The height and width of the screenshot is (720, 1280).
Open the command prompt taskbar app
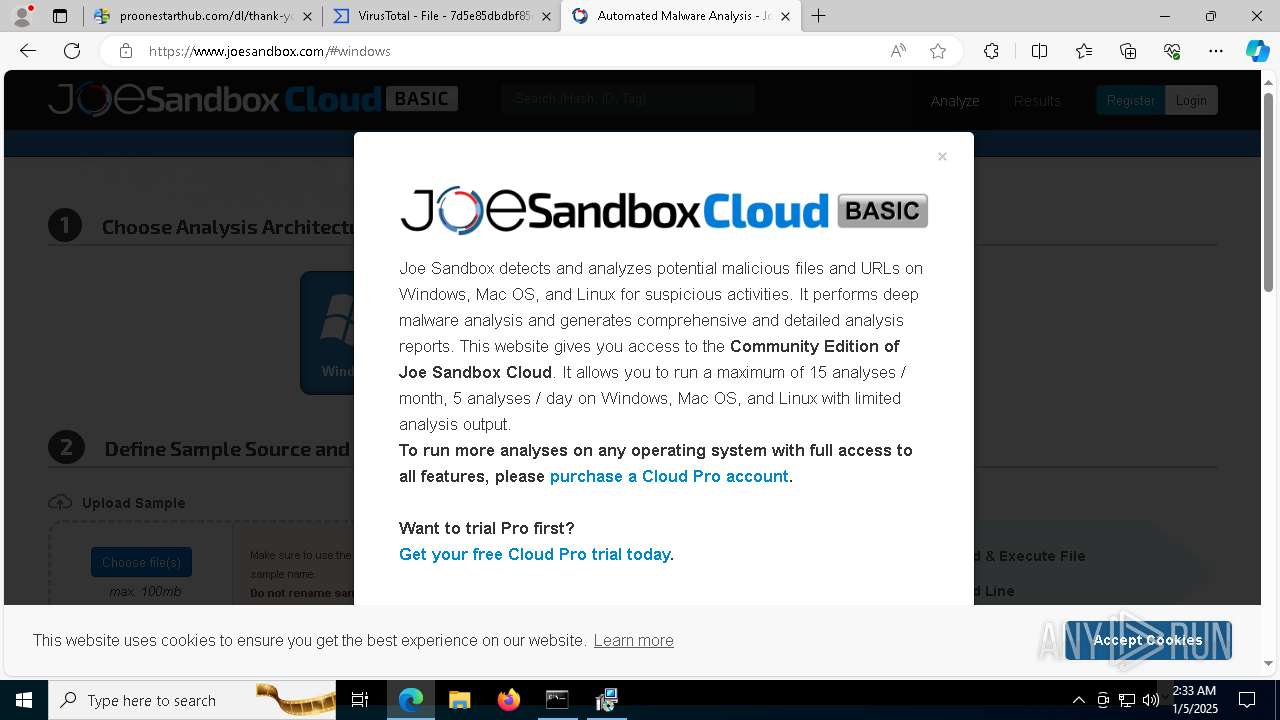(557, 700)
